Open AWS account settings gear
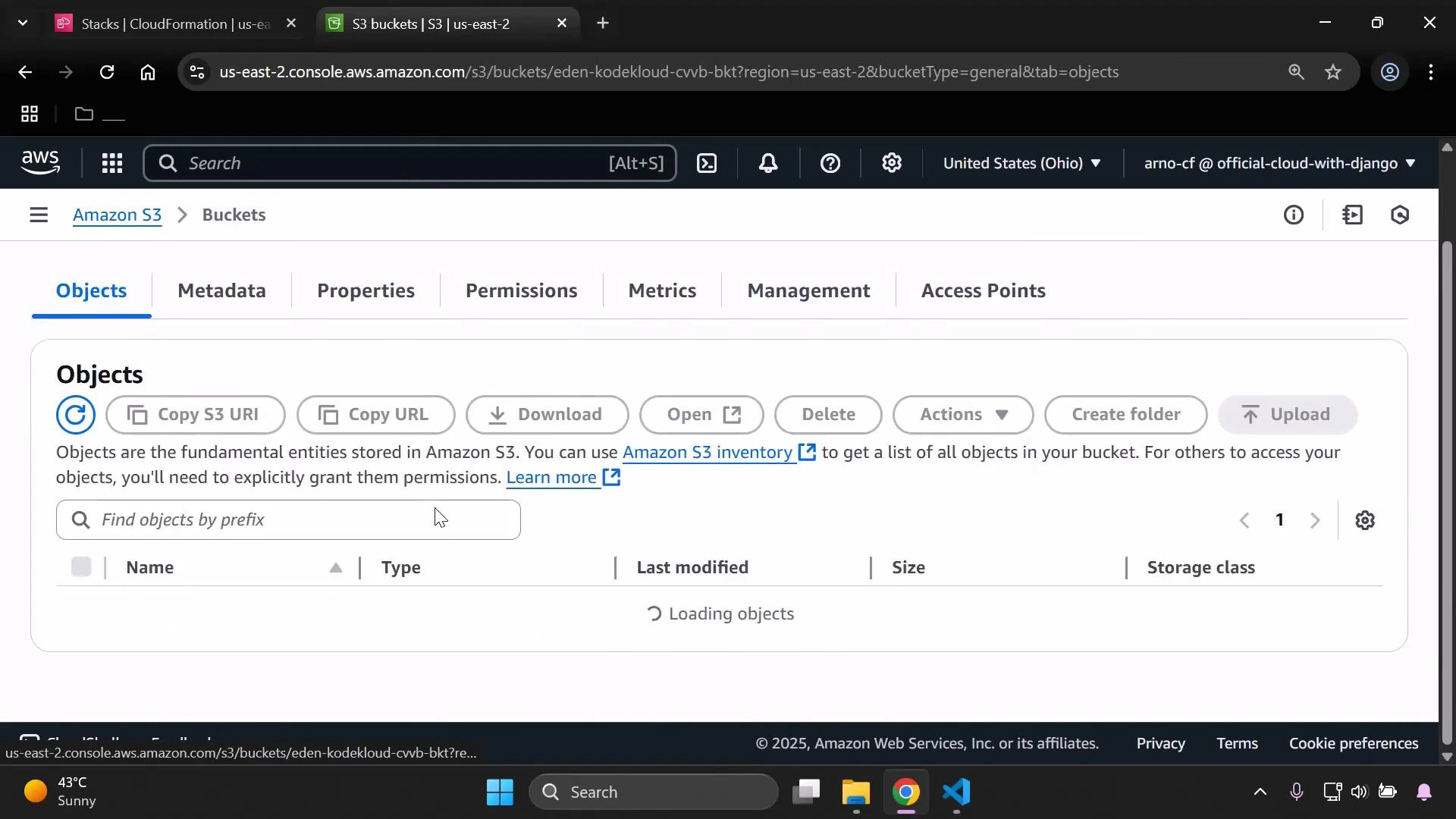The height and width of the screenshot is (819, 1456). (892, 163)
